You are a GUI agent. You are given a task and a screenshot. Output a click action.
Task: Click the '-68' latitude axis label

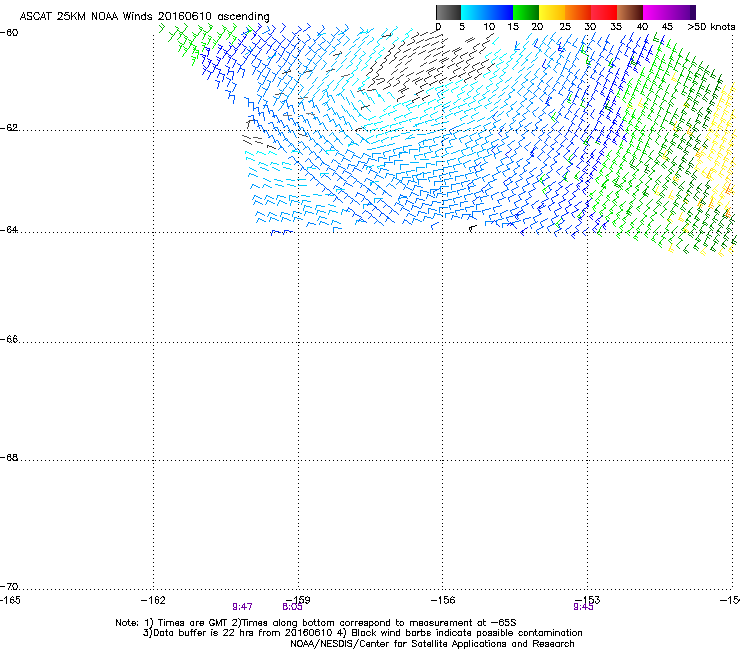(9, 458)
